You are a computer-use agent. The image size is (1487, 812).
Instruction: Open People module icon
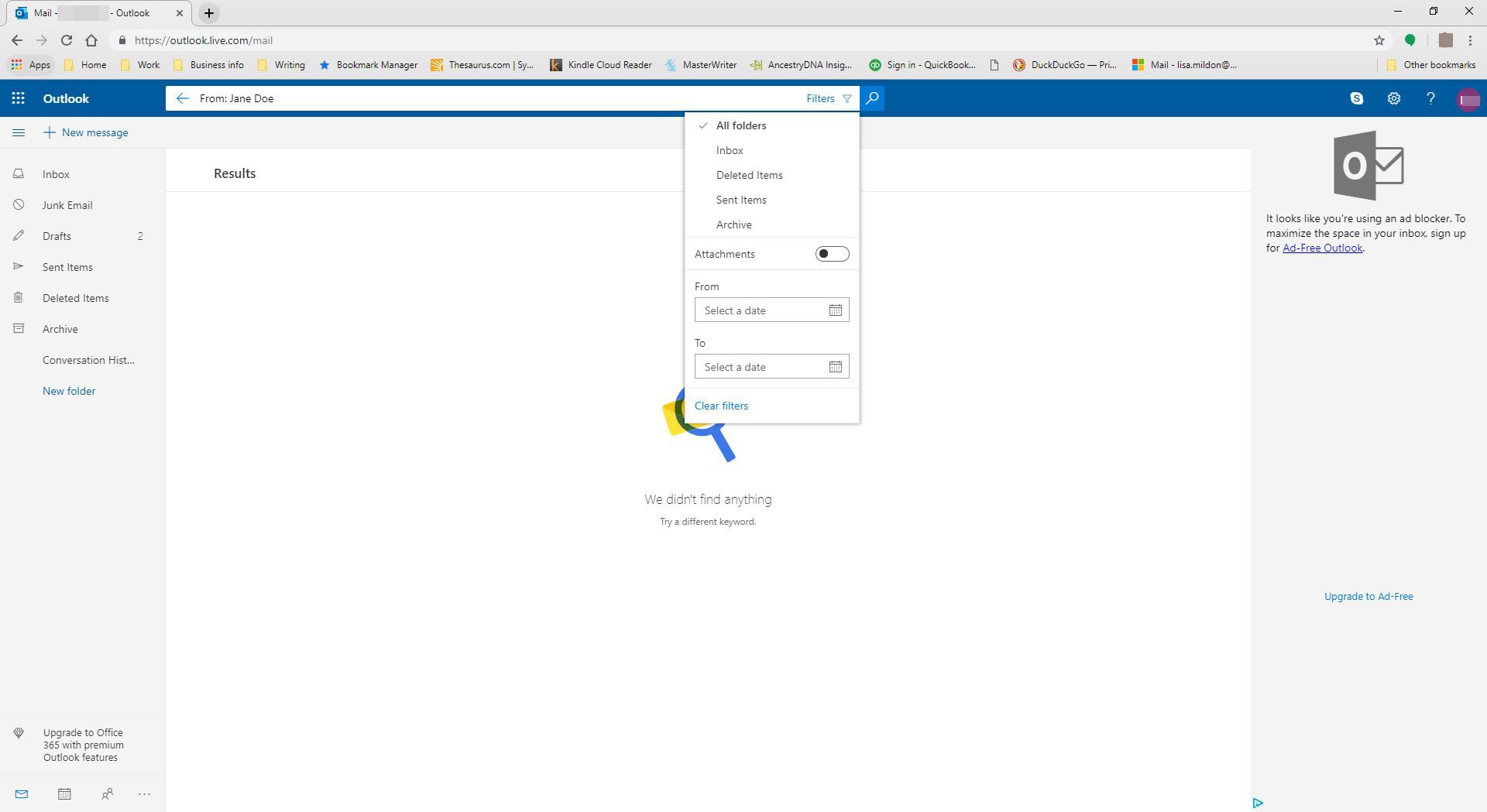[107, 793]
